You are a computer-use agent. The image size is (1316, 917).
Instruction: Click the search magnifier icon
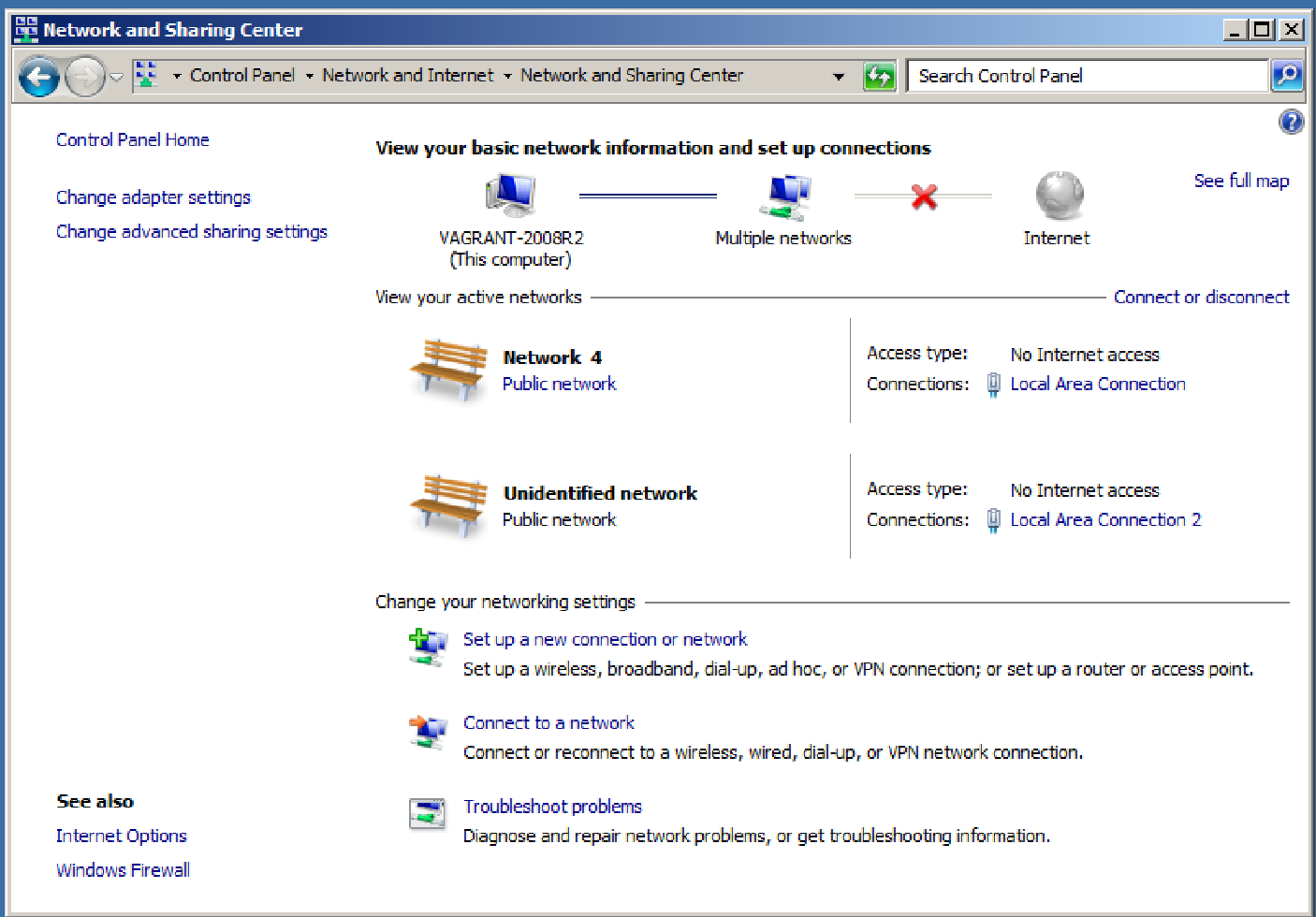tap(1287, 76)
